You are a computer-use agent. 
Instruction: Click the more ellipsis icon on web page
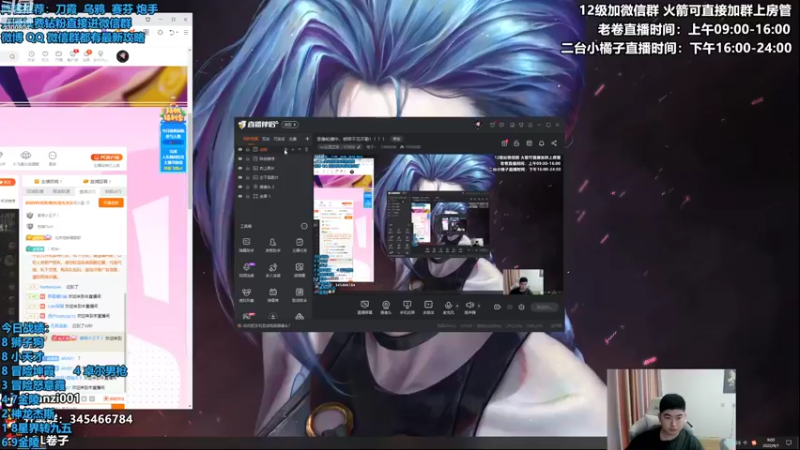pos(53,158)
